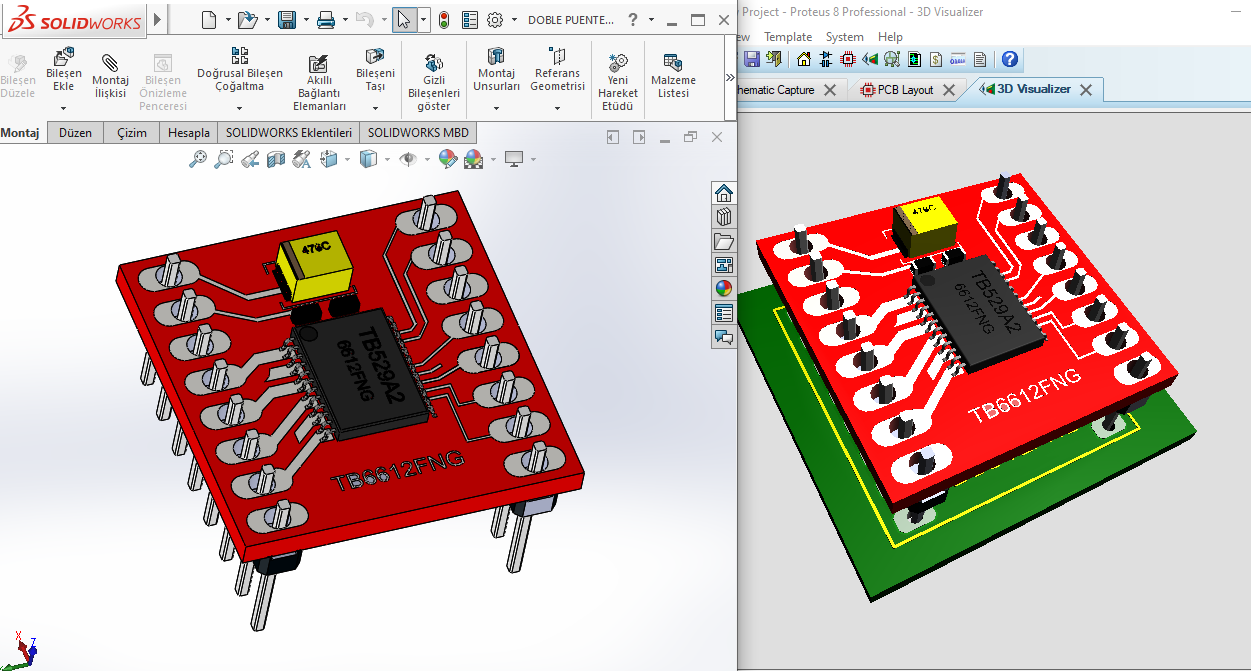Image resolution: width=1251 pixels, height=671 pixels.
Task: Expand the Bileşeni Taşı dropdown arrow
Action: pos(375,107)
